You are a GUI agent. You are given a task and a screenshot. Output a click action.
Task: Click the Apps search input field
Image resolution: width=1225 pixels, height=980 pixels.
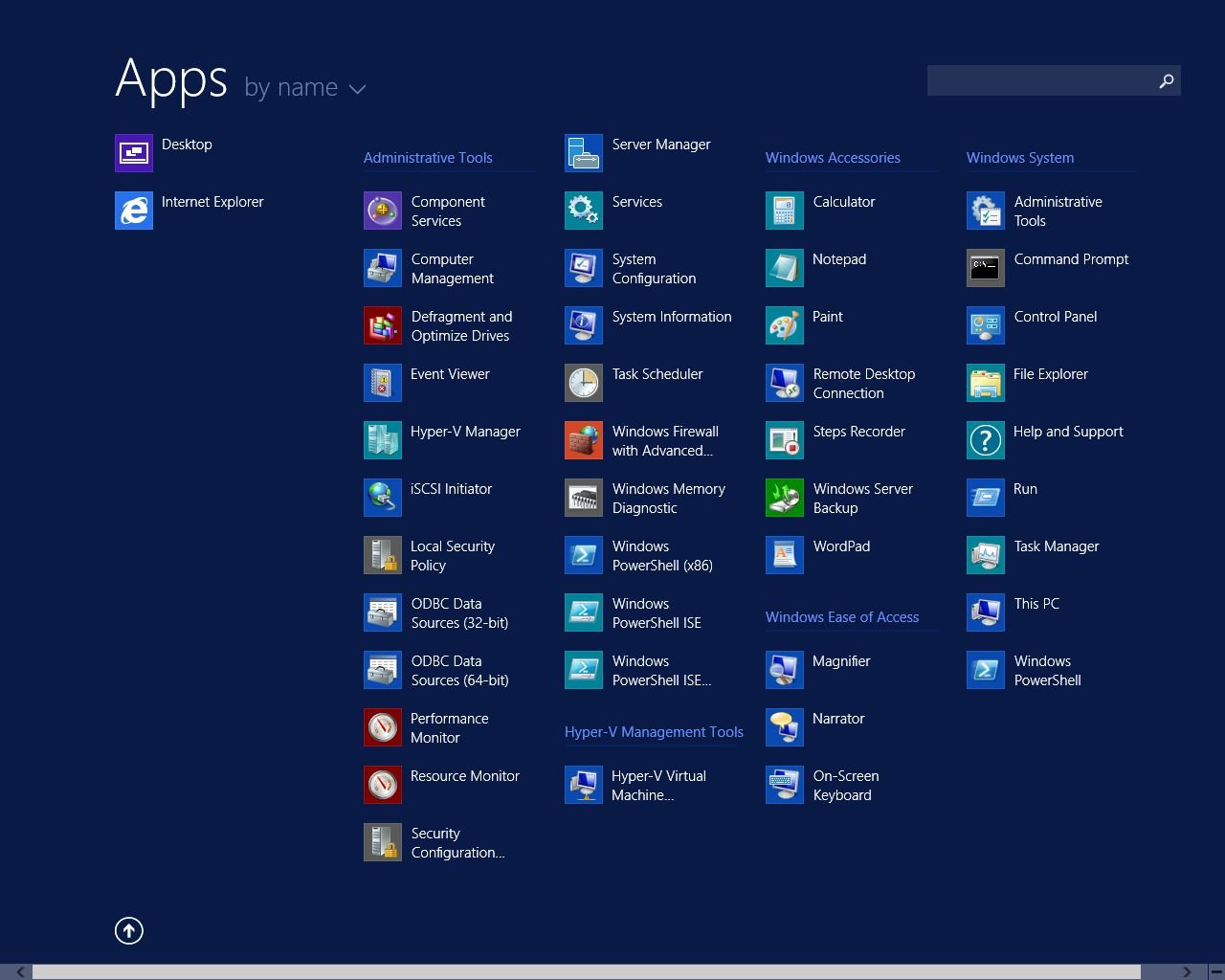[x=1040, y=80]
